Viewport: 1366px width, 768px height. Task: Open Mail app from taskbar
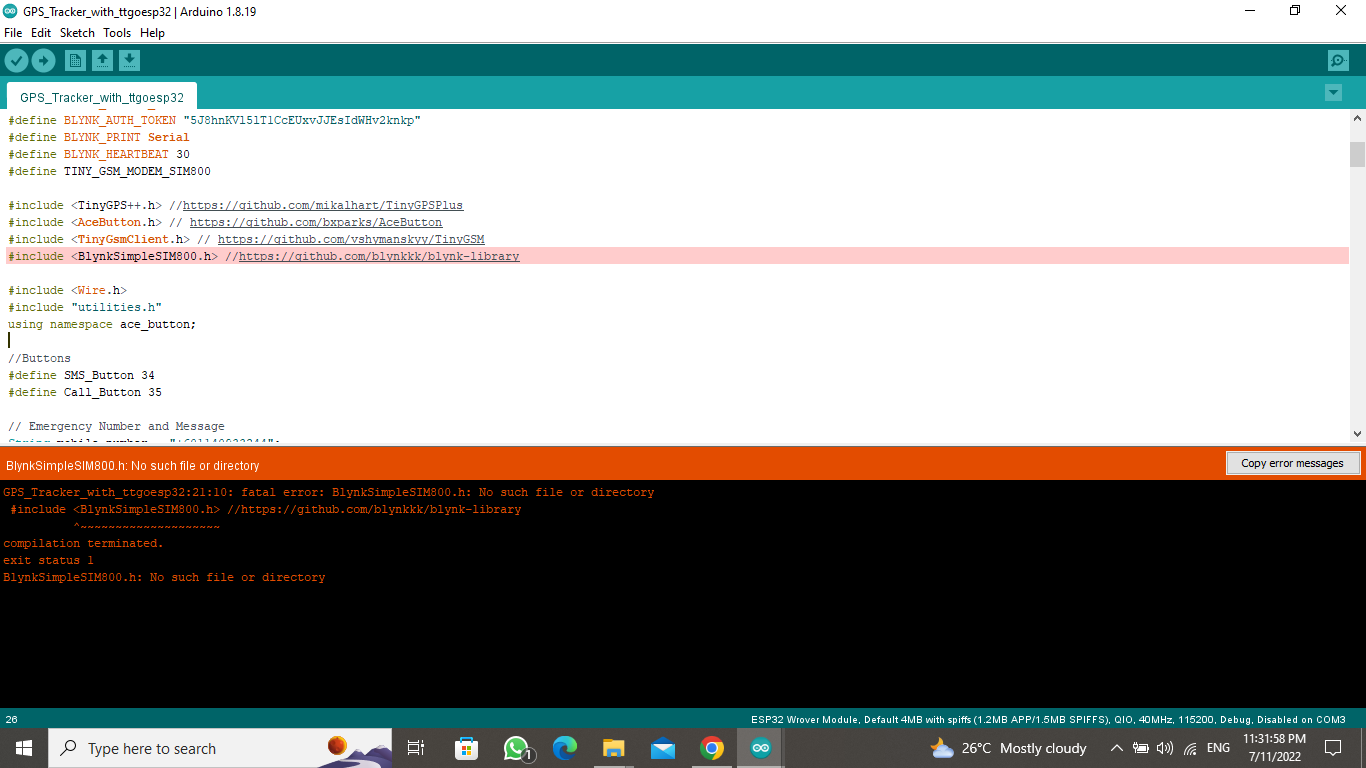(663, 748)
